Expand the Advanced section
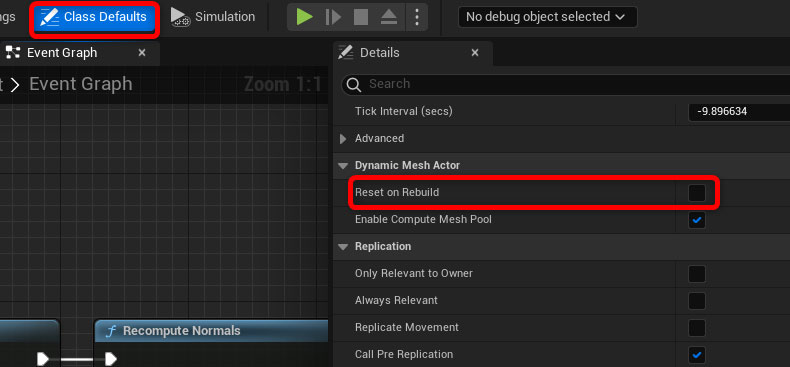The height and width of the screenshot is (367, 790). tap(343, 139)
